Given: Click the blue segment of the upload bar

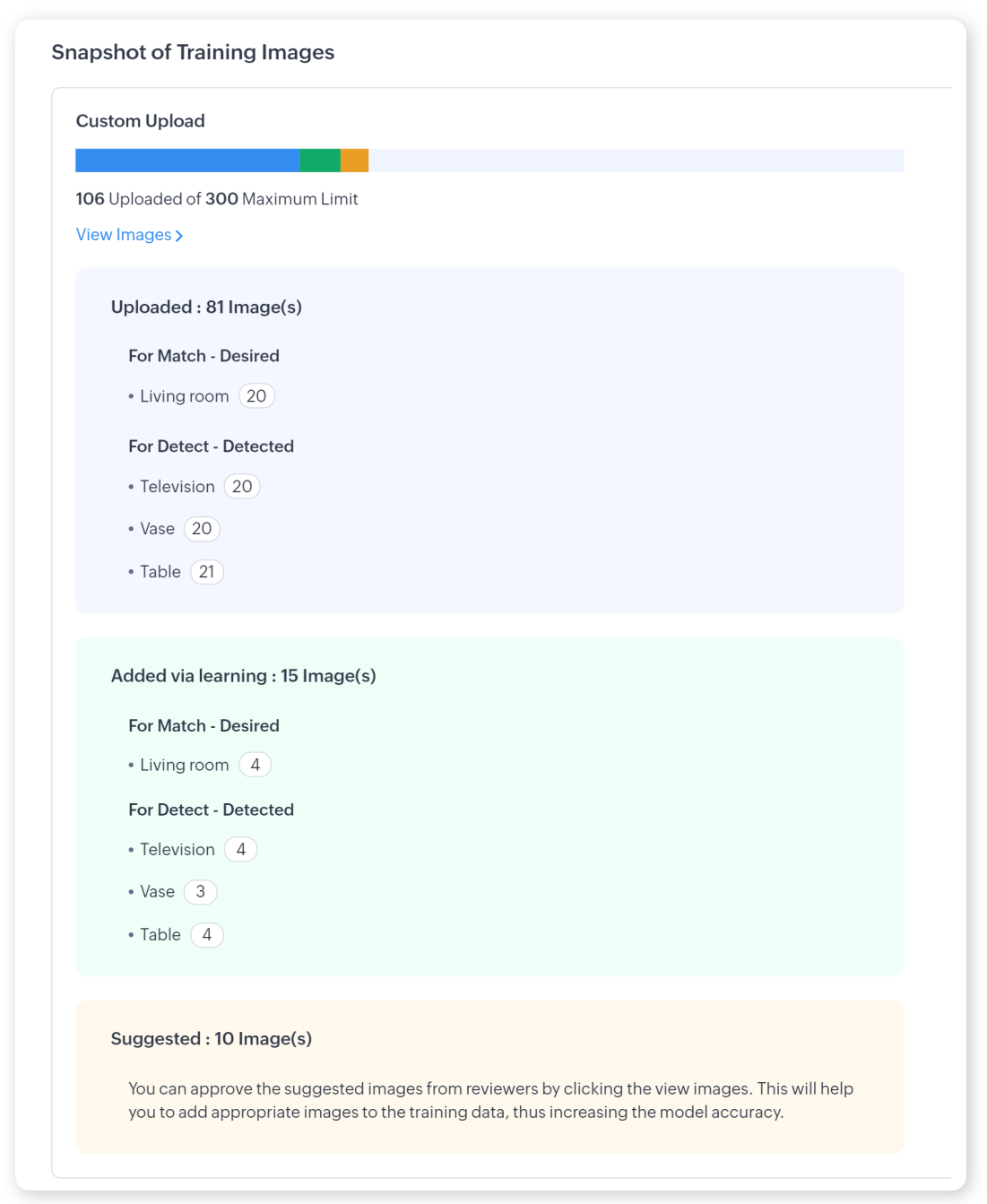Looking at the screenshot, I should click(186, 160).
